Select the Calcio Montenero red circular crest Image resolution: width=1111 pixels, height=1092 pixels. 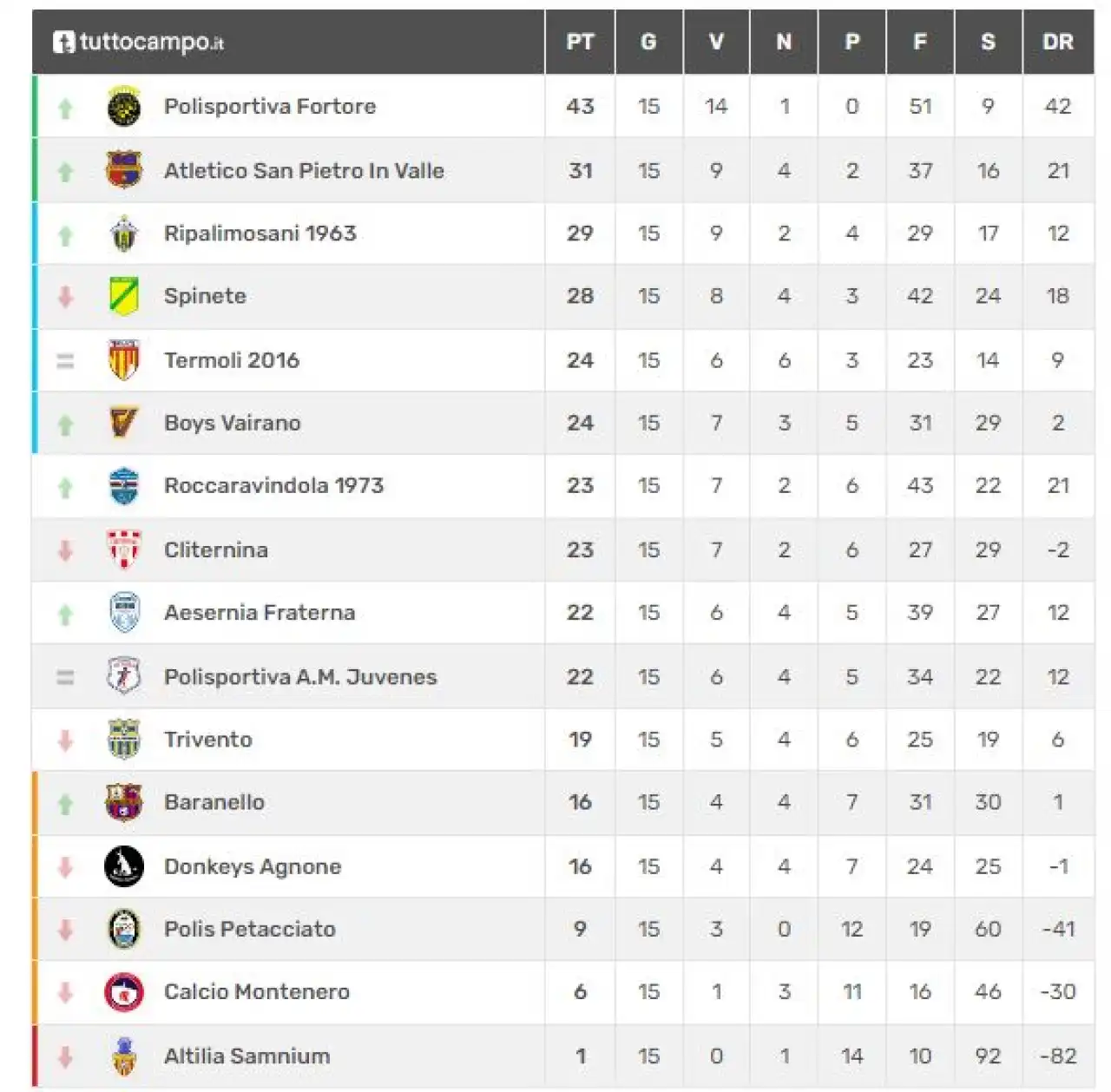tap(124, 992)
